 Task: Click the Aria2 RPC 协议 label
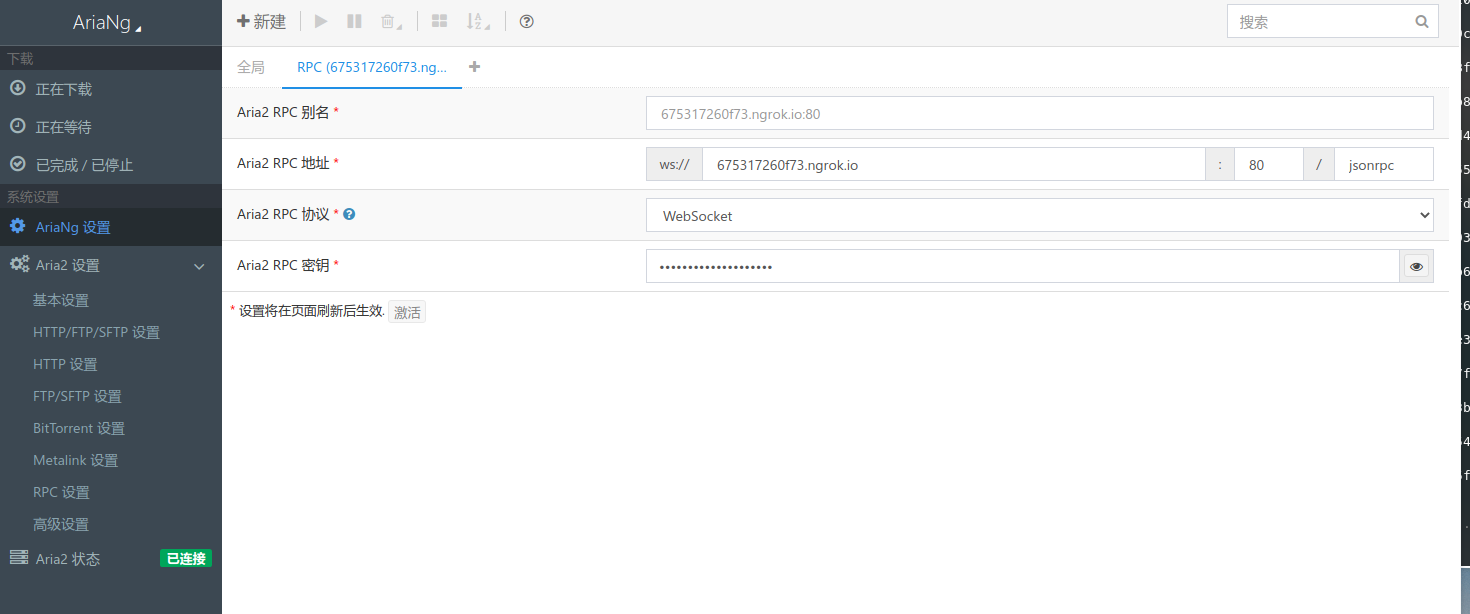click(x=283, y=214)
